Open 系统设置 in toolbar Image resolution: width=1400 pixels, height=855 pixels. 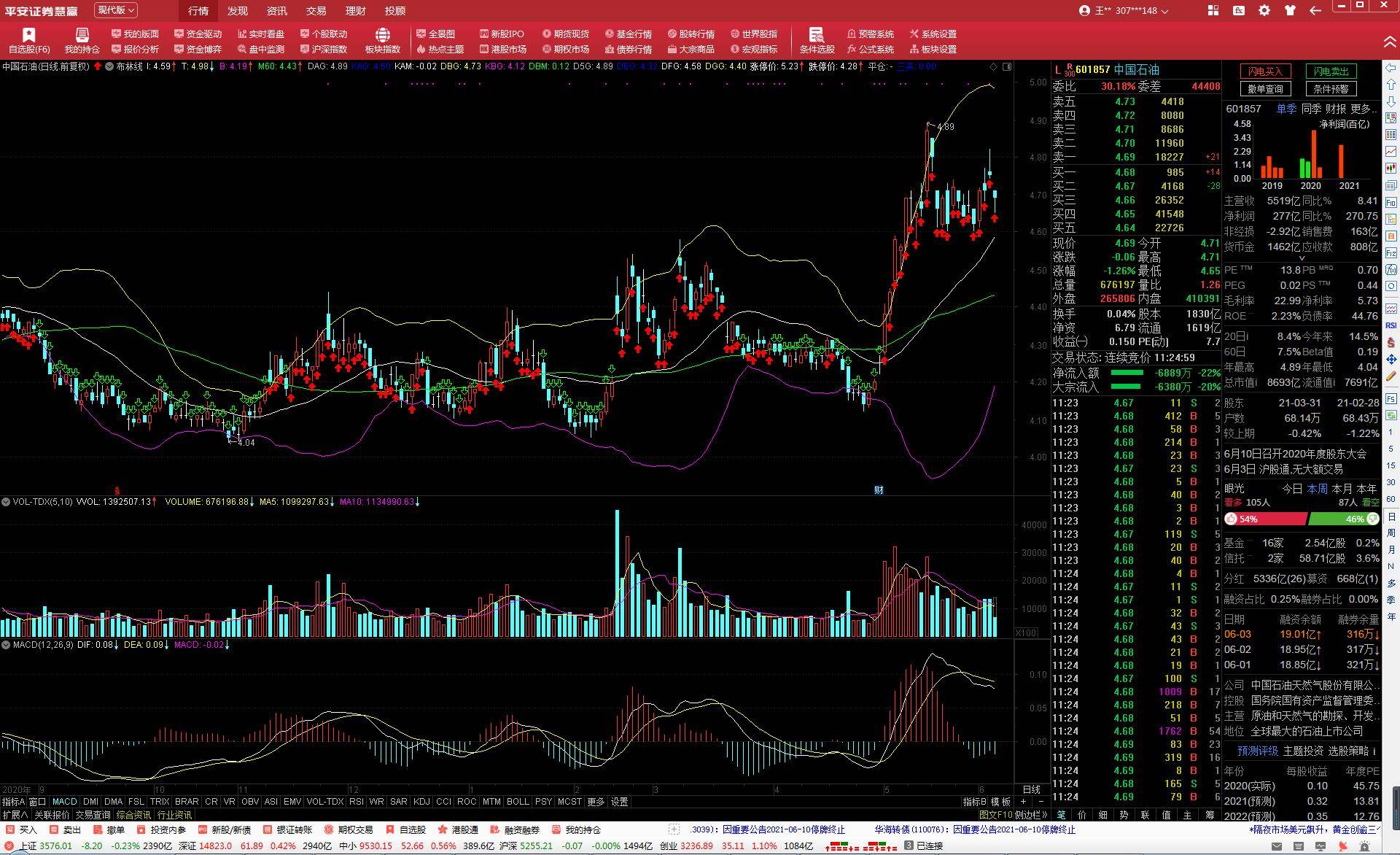(933, 34)
